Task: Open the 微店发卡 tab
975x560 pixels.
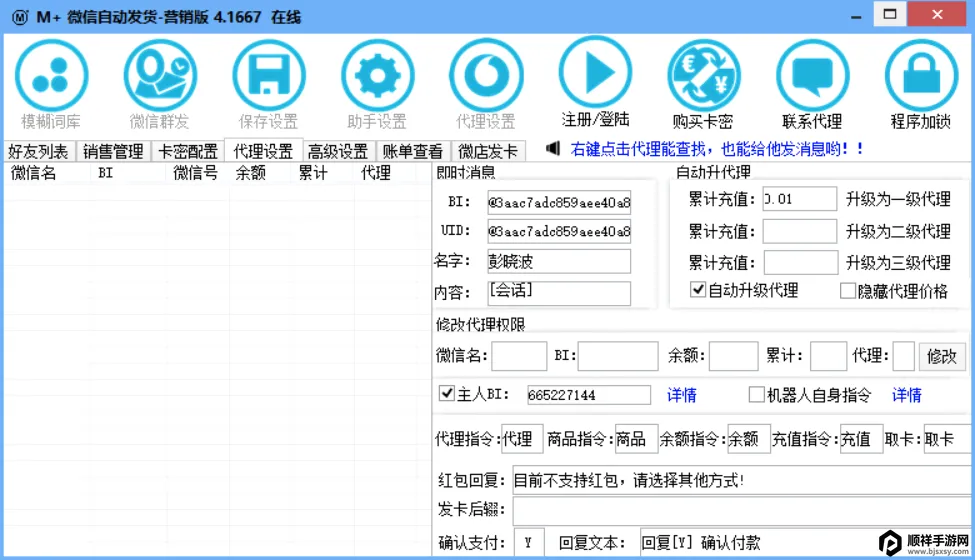Action: 488,151
